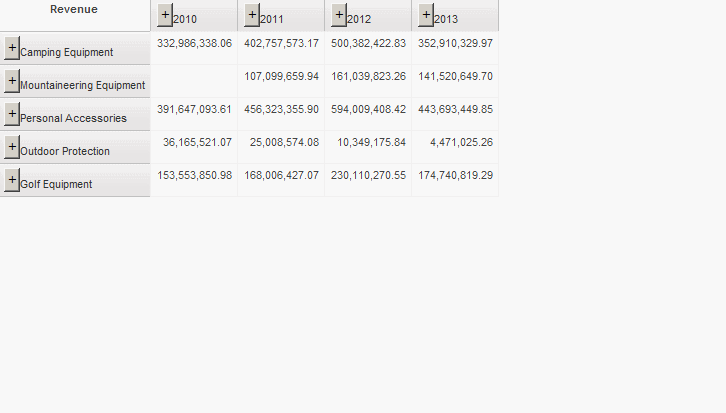Image resolution: width=726 pixels, height=413 pixels.
Task: Expand the 2010 column header
Action: click(x=166, y=15)
